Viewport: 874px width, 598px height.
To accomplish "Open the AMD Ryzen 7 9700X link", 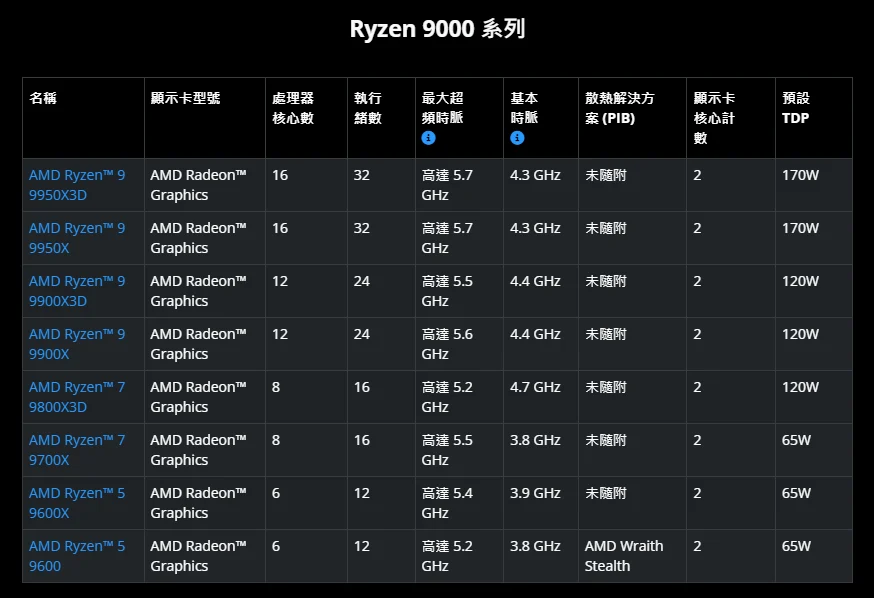I will (x=77, y=450).
